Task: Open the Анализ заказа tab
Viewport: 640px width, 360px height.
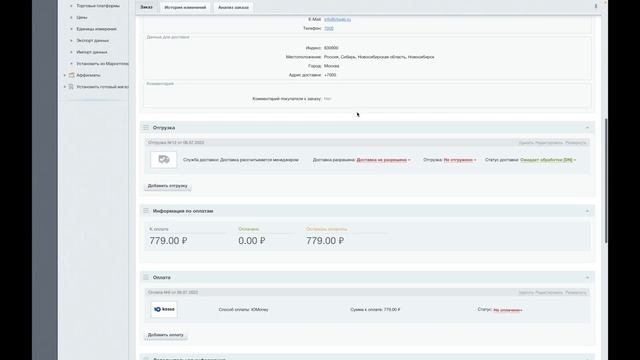Action: (x=233, y=7)
